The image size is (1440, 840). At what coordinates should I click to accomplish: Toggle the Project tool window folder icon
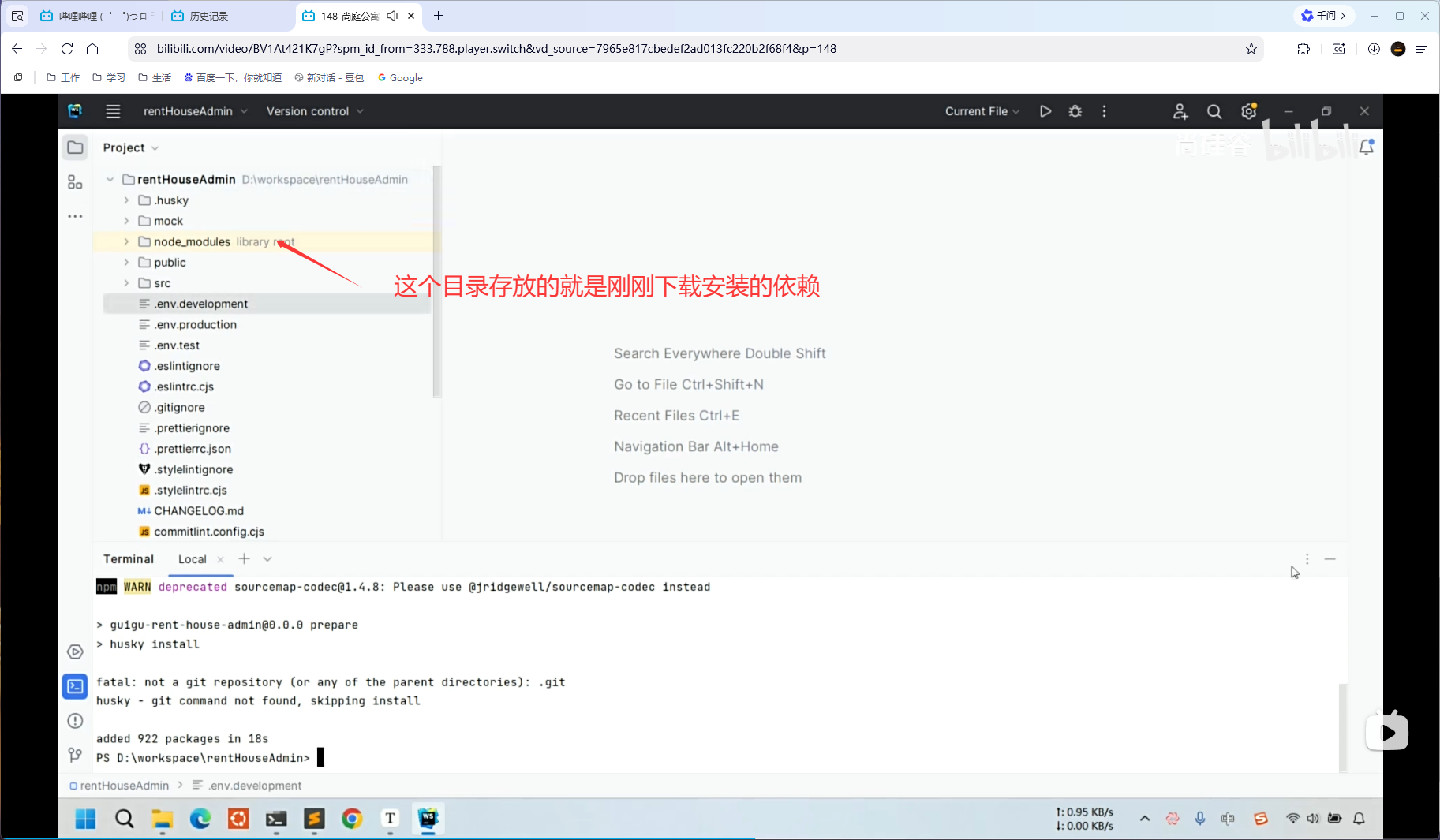pyautogui.click(x=75, y=147)
